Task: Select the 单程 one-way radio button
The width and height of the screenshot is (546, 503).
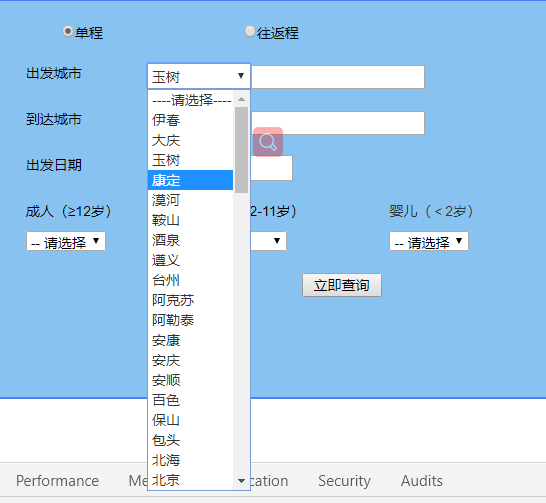Action: pyautogui.click(x=68, y=31)
